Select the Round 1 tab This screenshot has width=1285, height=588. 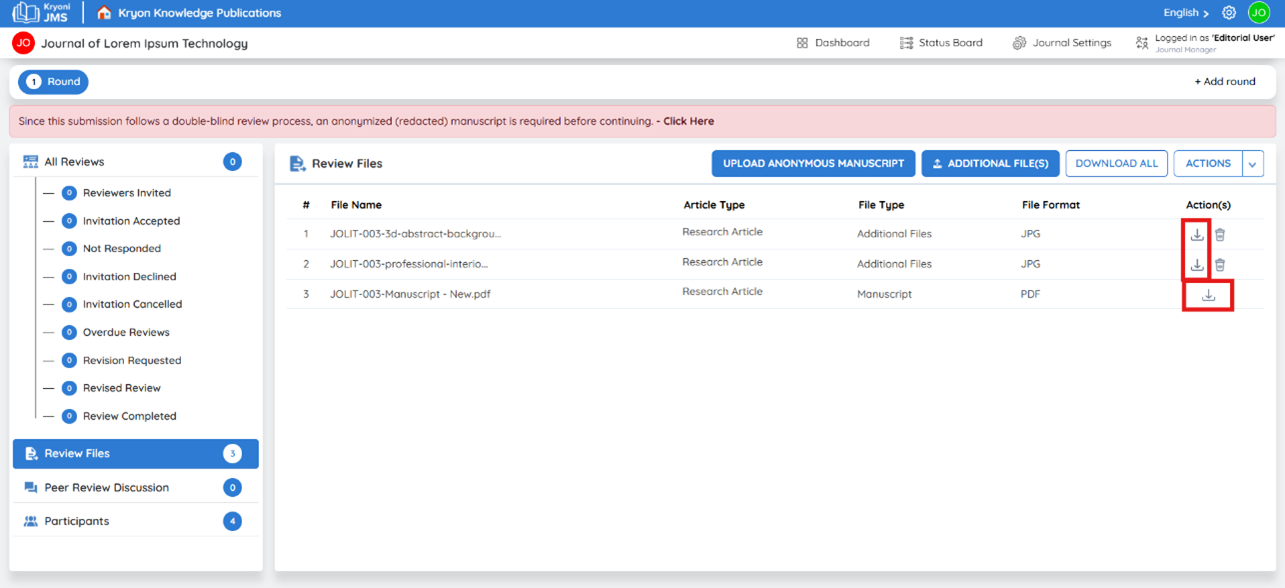point(53,82)
